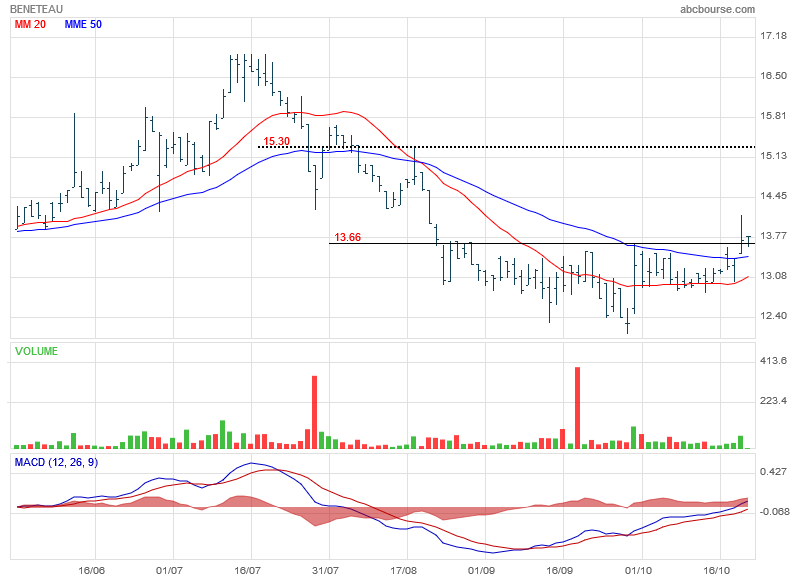Click the tallest red volume bar in September
This screenshot has height=580, width=800.
[x=578, y=408]
